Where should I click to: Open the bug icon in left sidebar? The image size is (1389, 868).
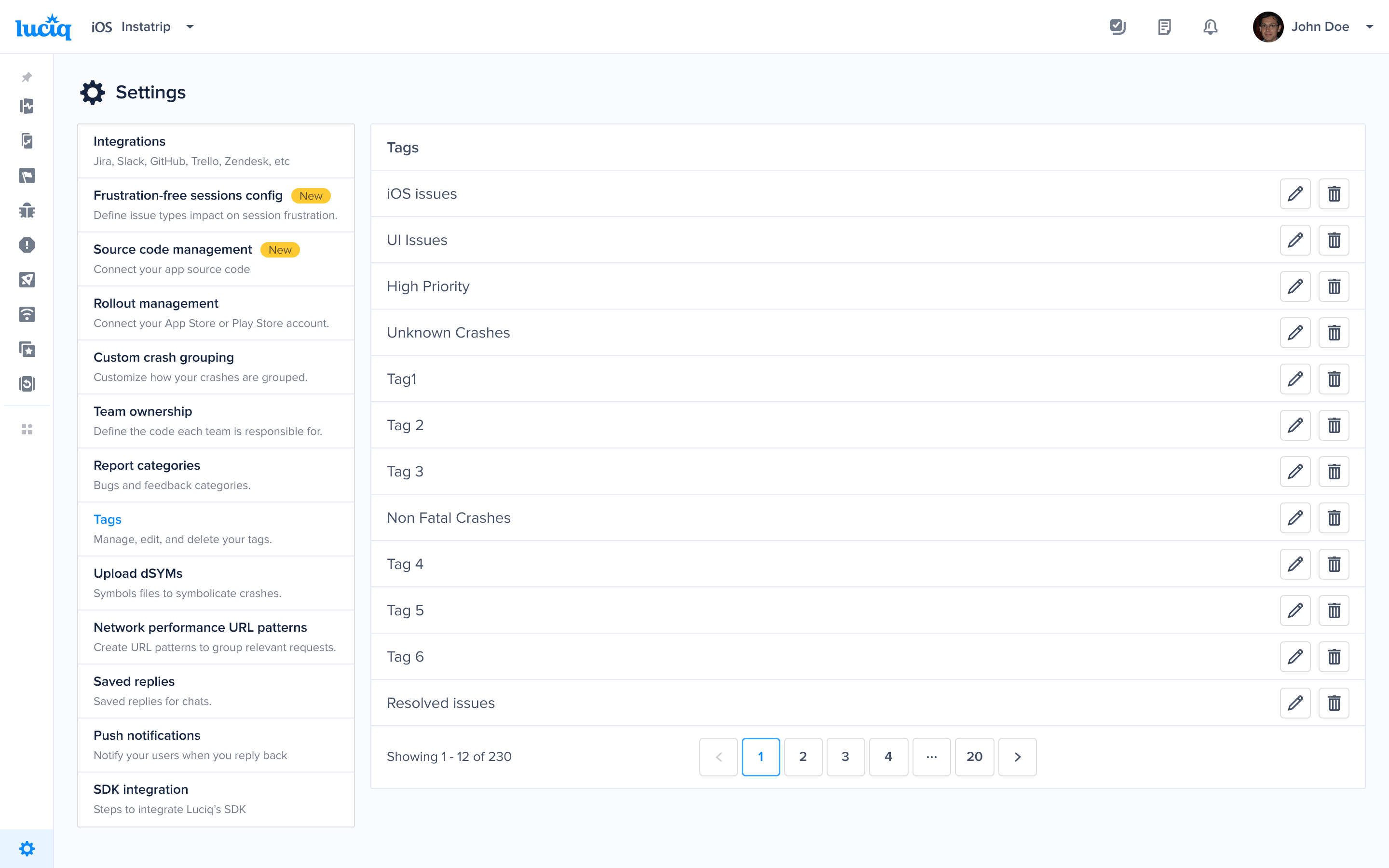(x=27, y=211)
